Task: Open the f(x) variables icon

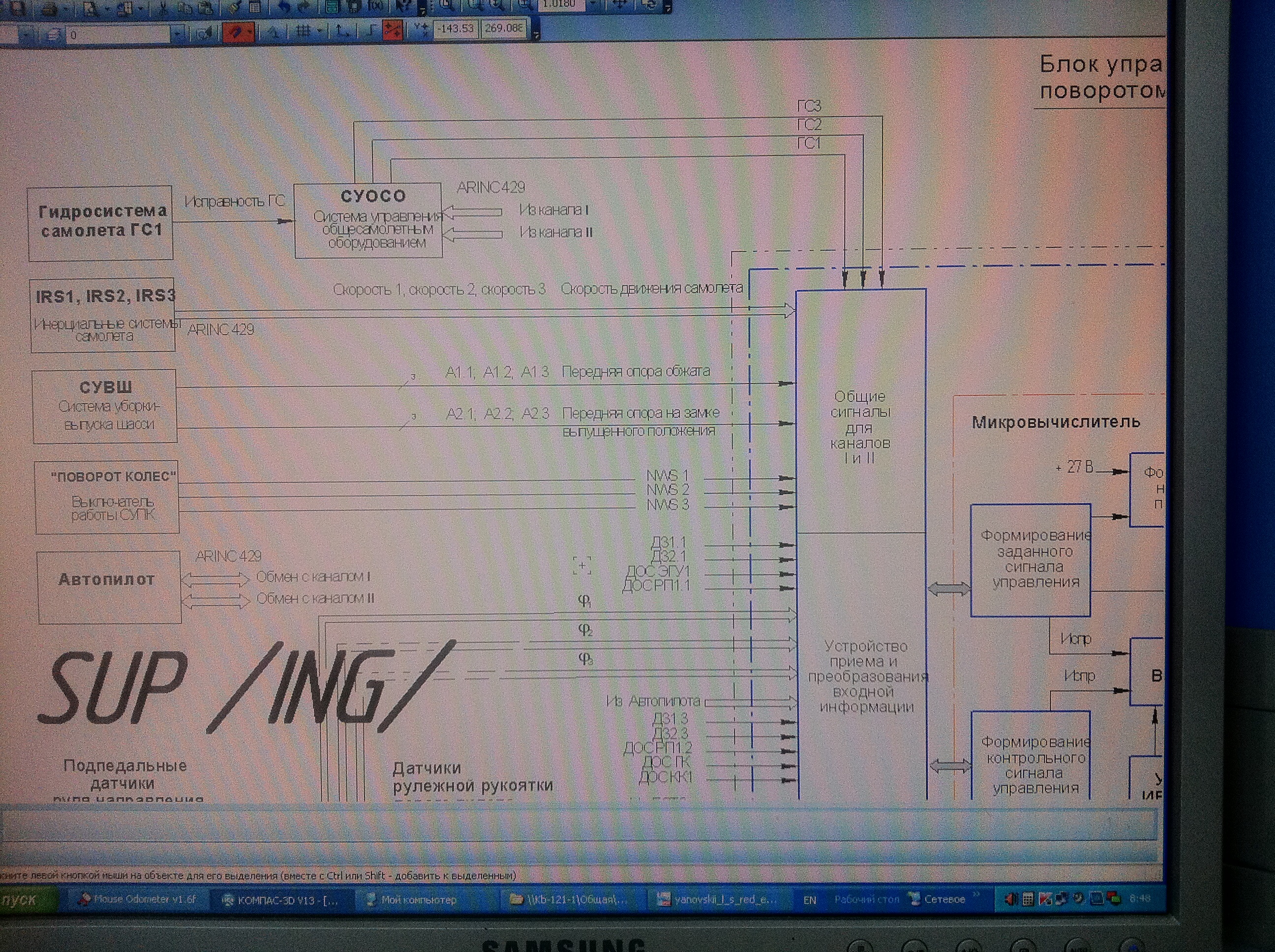Action: 375,5
